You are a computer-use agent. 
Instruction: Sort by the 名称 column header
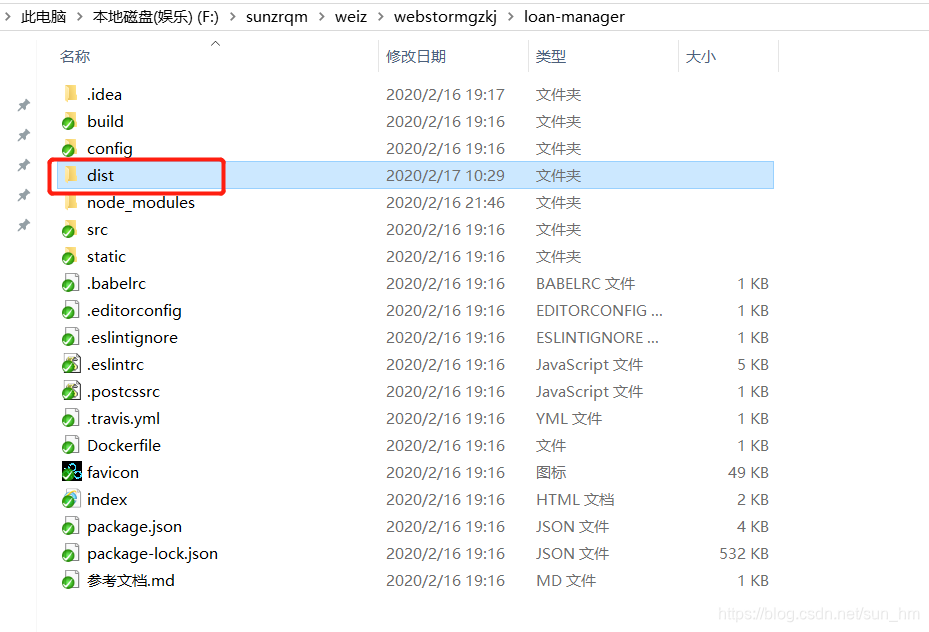[75, 56]
